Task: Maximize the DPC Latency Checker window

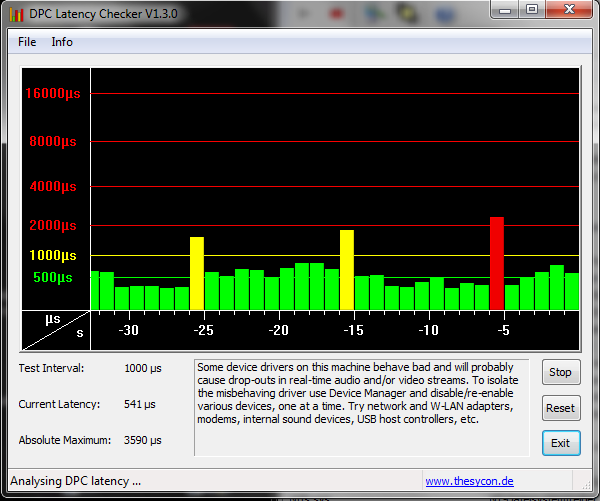Action: (532, 9)
